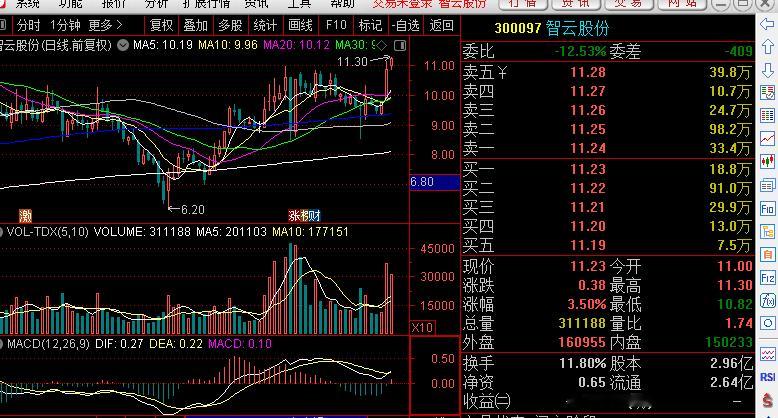Viewport: 778px width, 418px height.
Task: Switch to the candlestick chart sidebar icon
Action: pyautogui.click(x=767, y=161)
